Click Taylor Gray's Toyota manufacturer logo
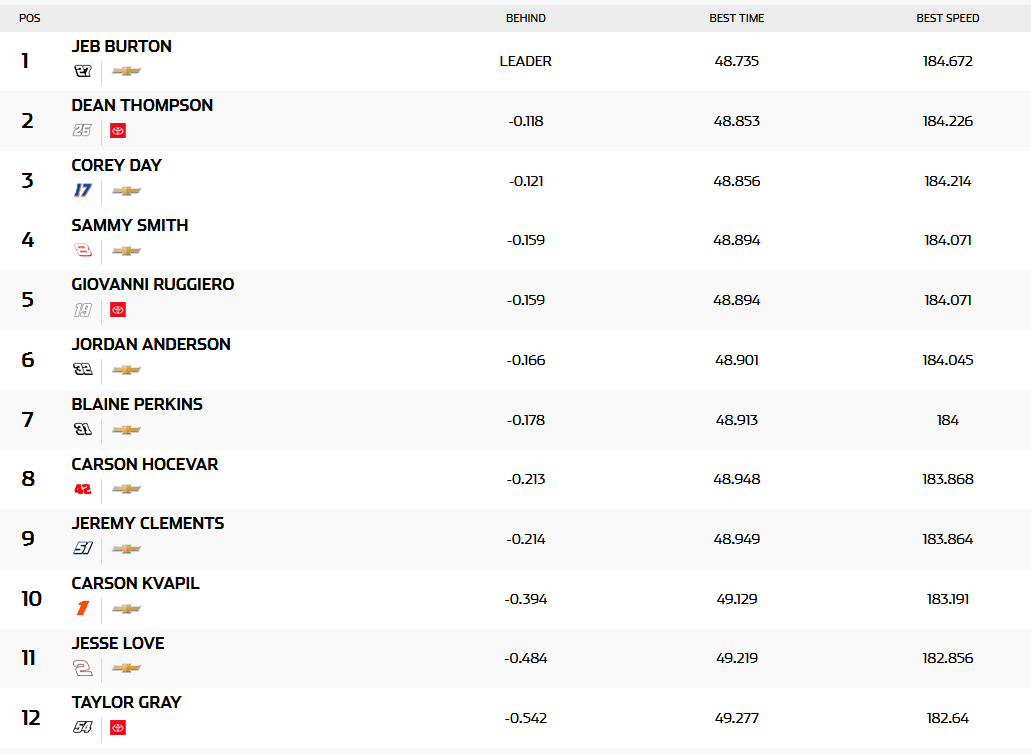The image size is (1031, 755). coord(118,728)
